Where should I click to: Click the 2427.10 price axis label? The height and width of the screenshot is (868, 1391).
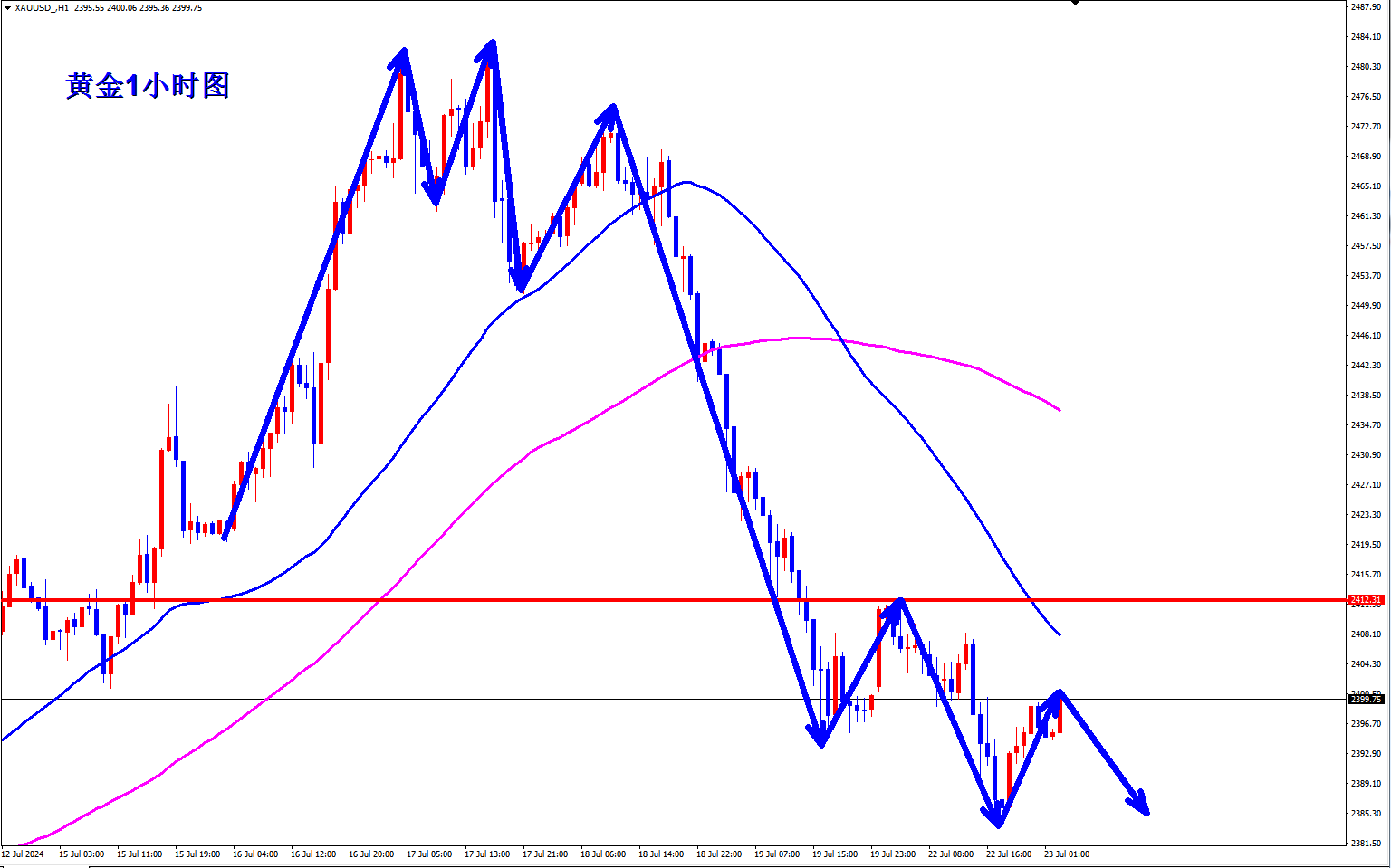coord(1366,485)
